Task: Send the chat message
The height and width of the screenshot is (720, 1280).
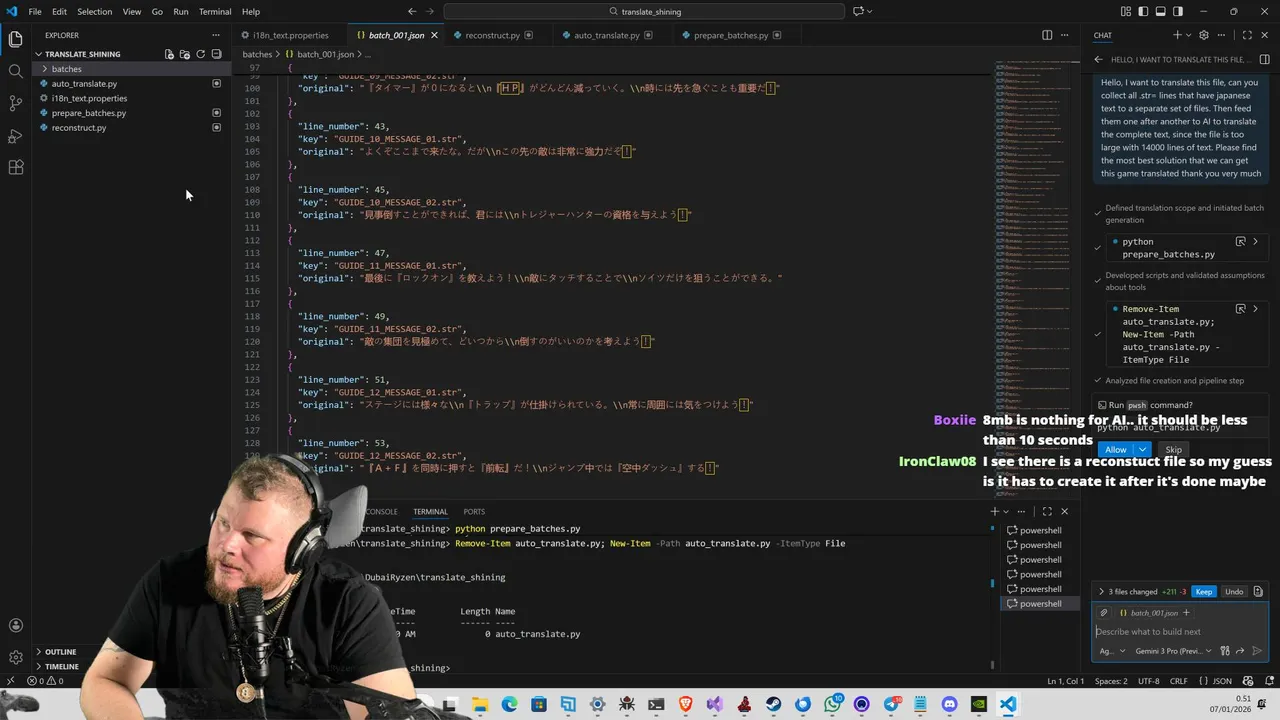Action: (1257, 651)
